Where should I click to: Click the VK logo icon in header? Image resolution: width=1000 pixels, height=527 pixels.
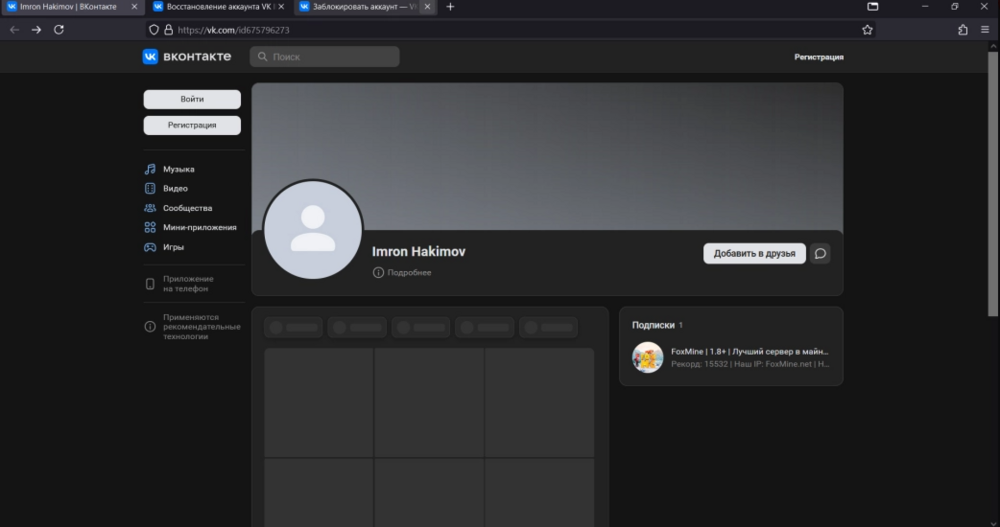150,57
